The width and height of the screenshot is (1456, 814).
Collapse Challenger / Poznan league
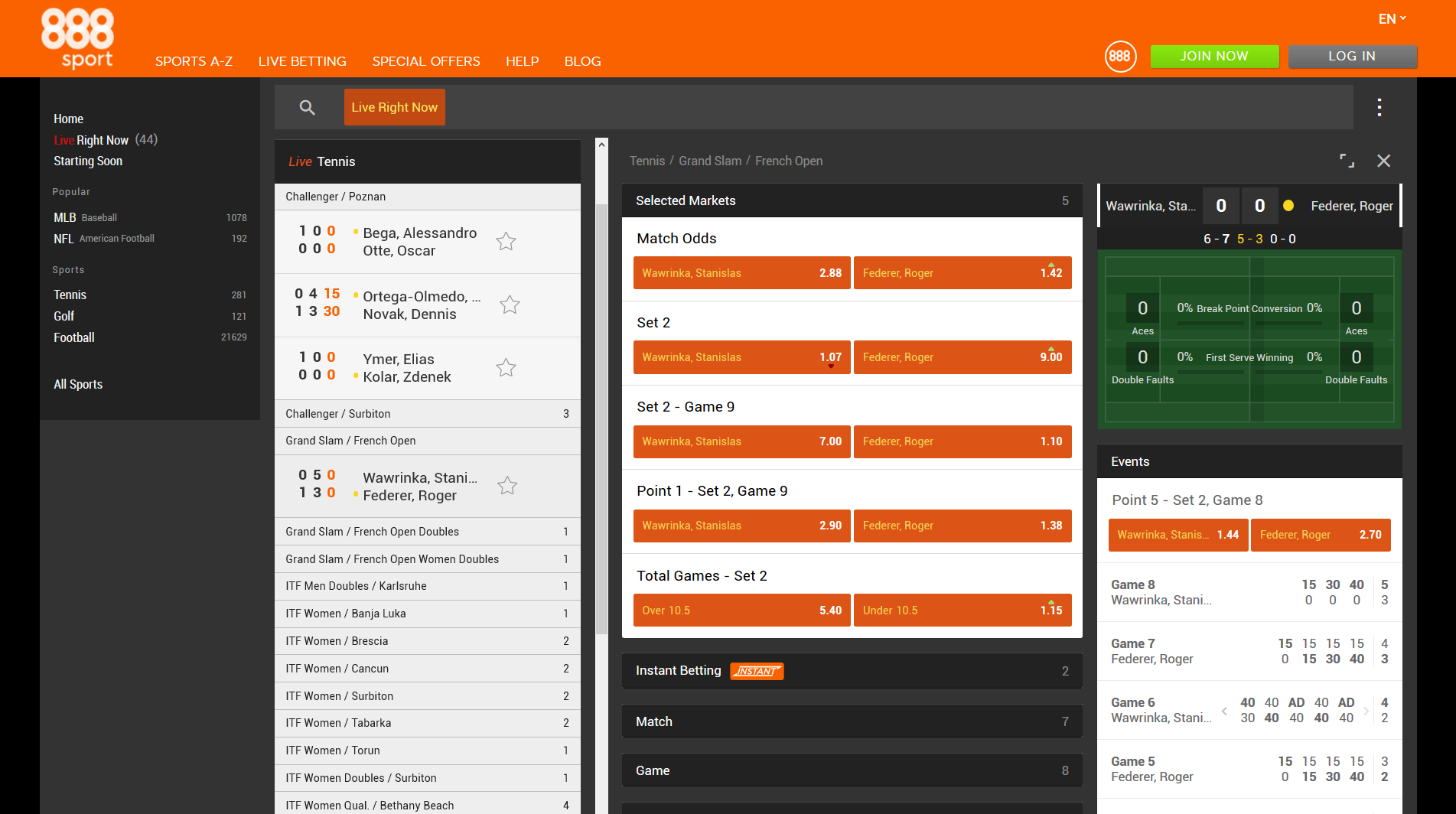click(427, 197)
